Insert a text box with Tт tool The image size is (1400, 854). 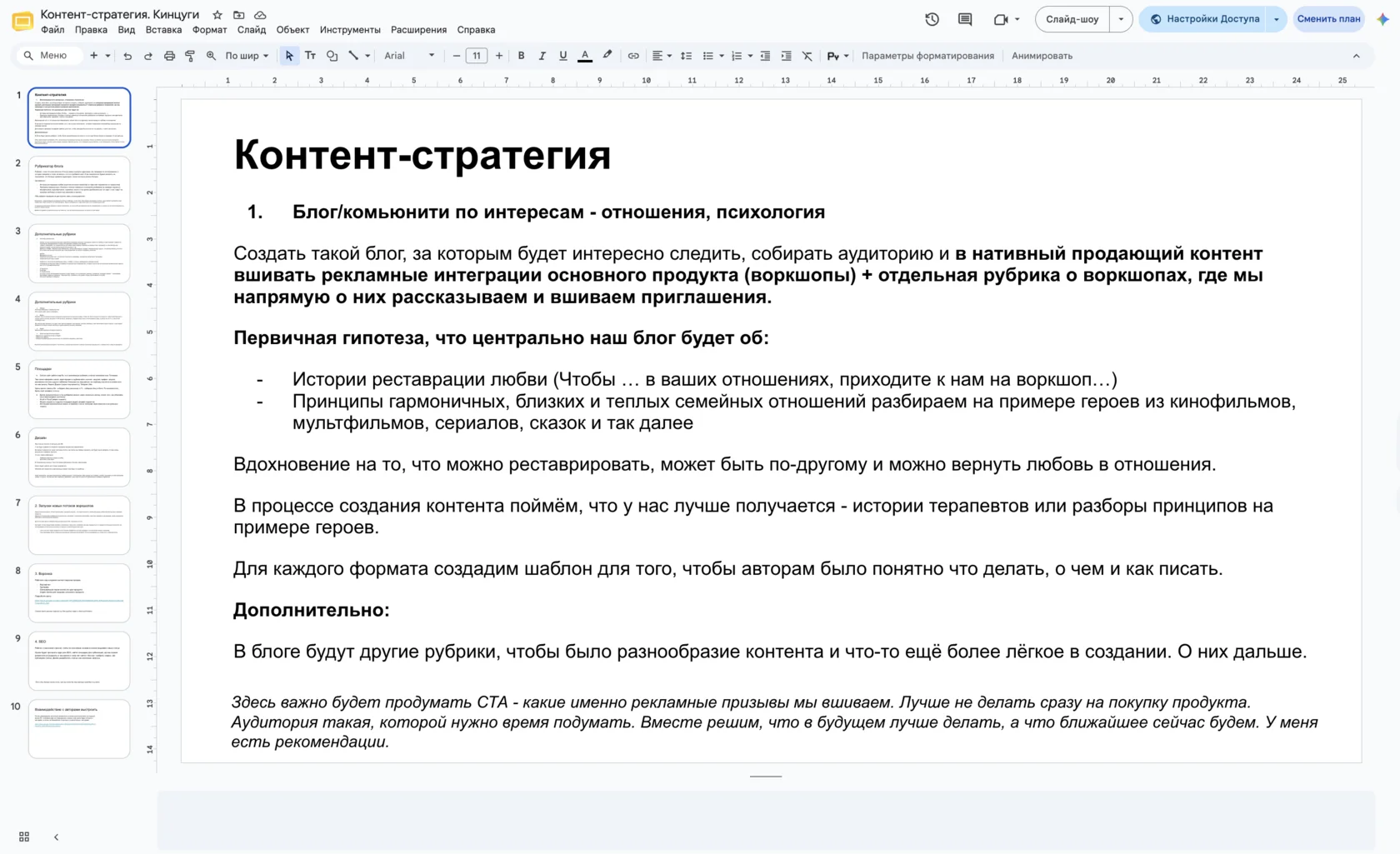tap(310, 56)
